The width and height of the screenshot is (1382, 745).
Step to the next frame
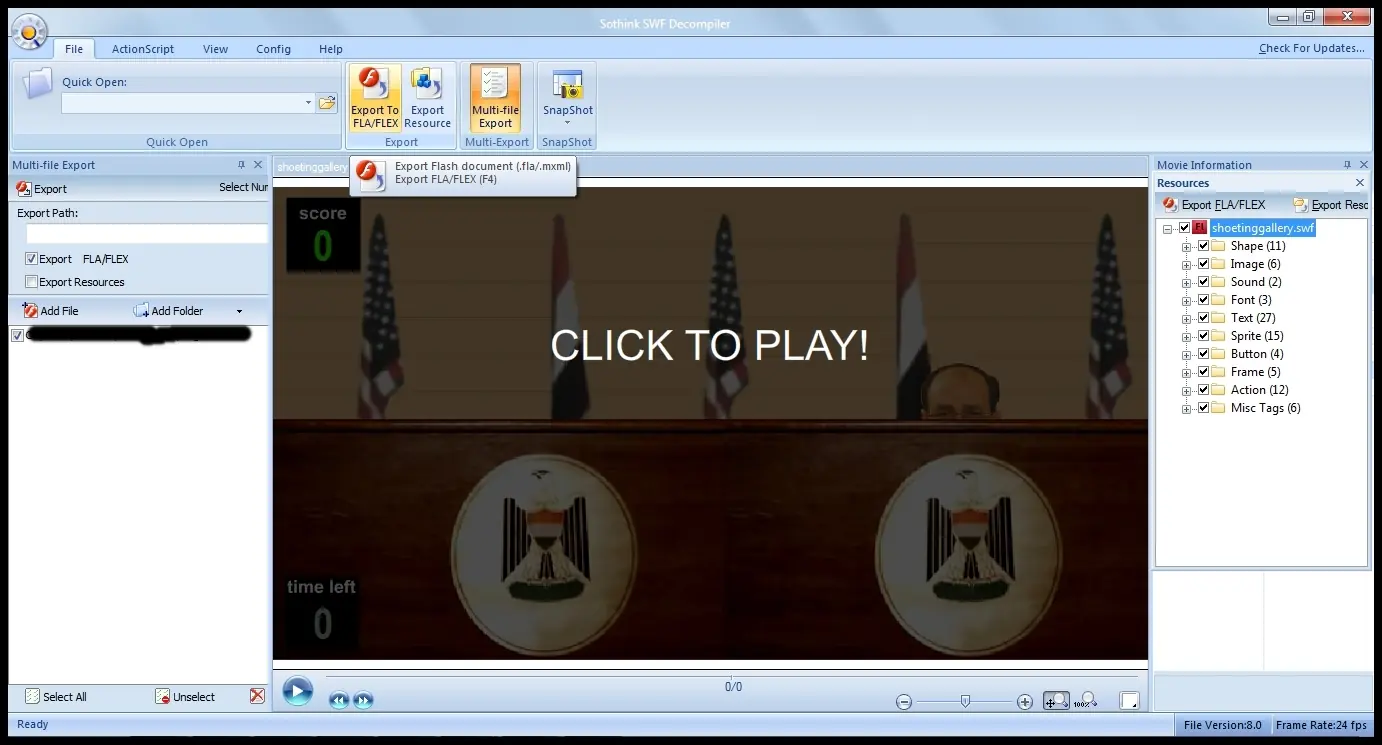363,701
